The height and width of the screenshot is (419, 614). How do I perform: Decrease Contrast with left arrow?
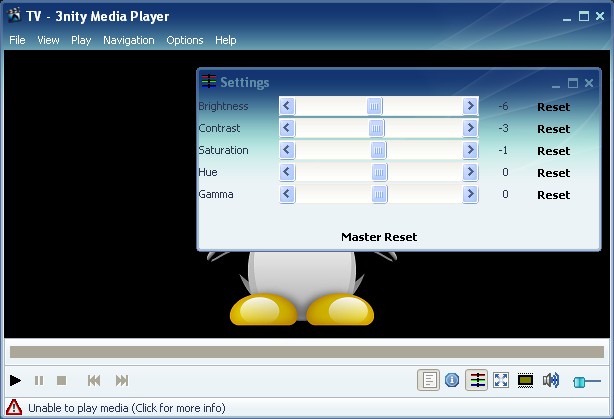coord(287,128)
